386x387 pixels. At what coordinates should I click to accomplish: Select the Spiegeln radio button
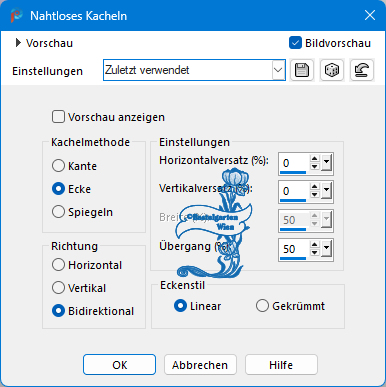[x=58, y=212]
